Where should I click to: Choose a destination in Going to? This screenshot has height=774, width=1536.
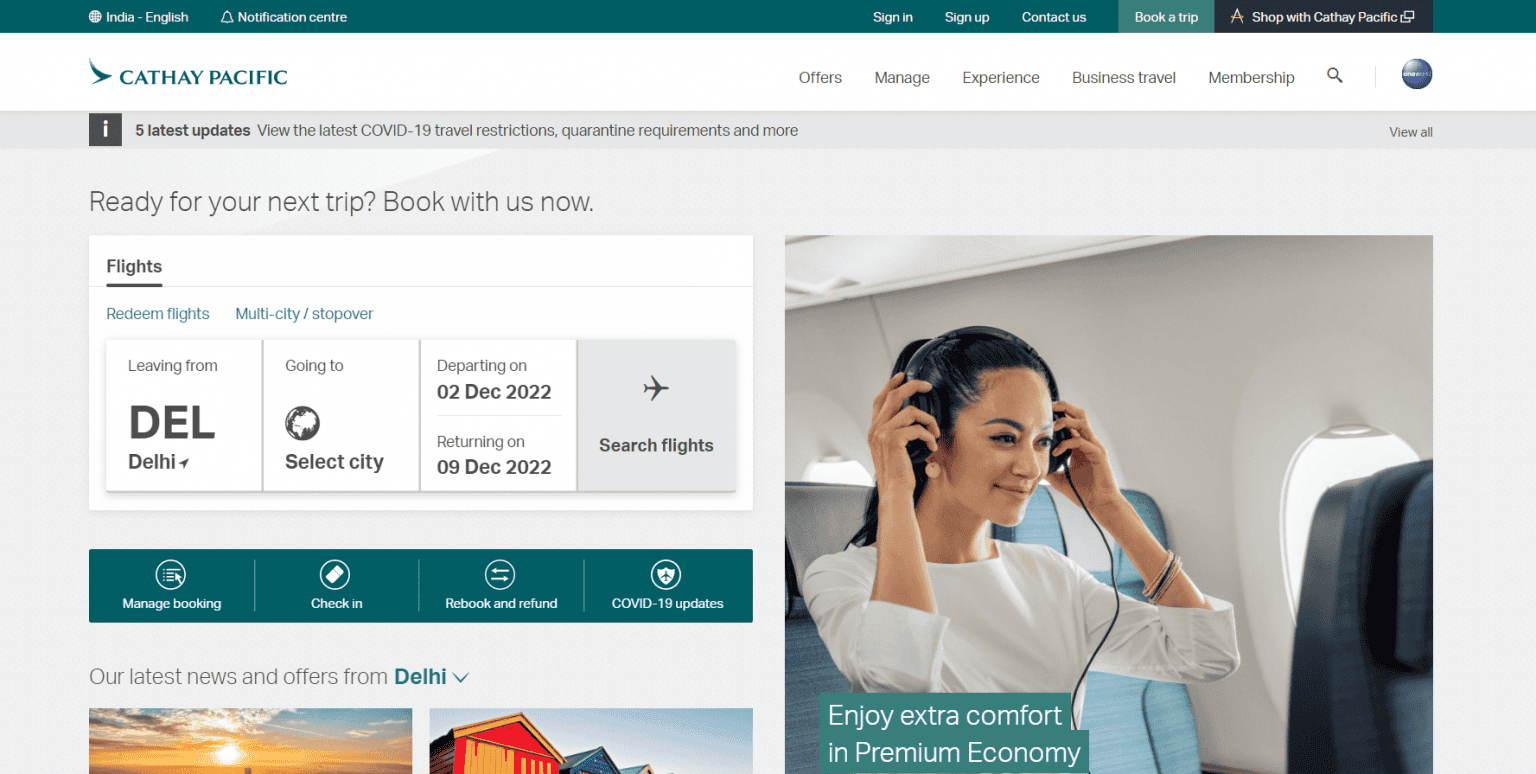tap(341, 415)
